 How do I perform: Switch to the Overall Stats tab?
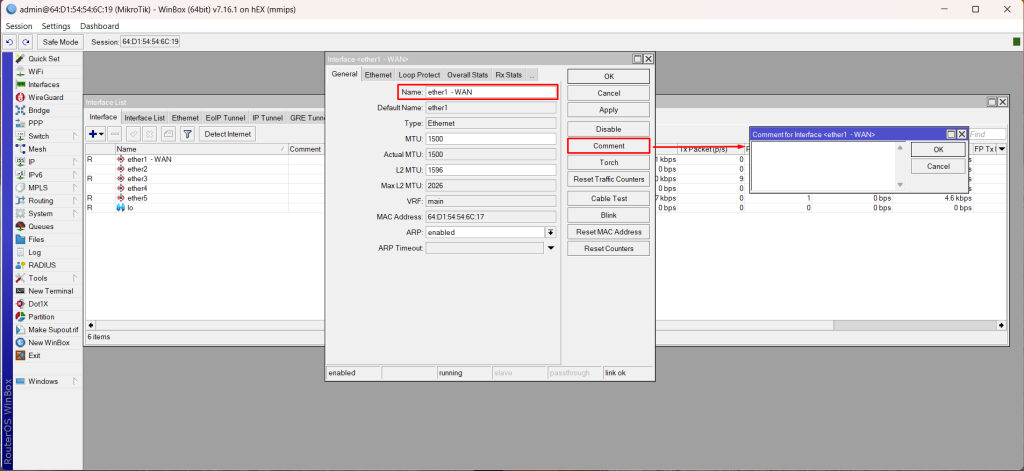tap(468, 75)
